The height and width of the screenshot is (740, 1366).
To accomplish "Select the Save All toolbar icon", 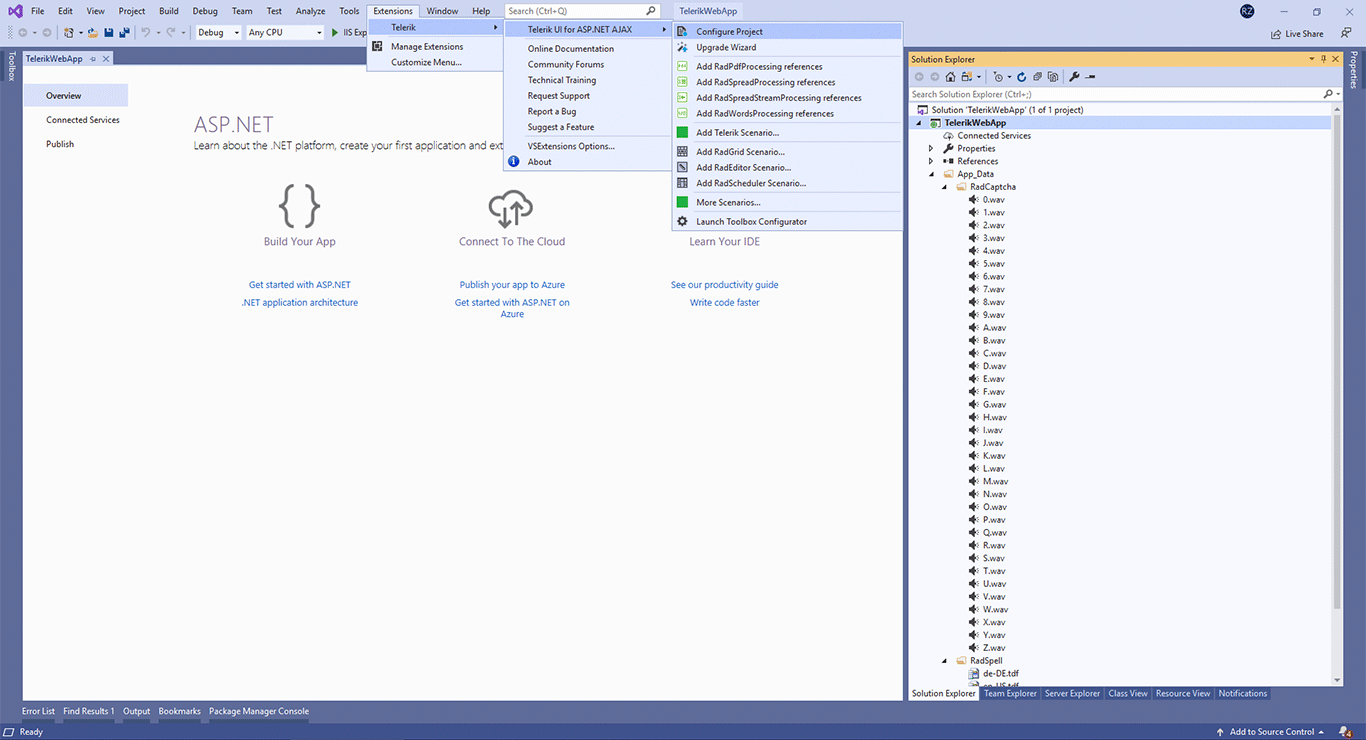I will 123,32.
